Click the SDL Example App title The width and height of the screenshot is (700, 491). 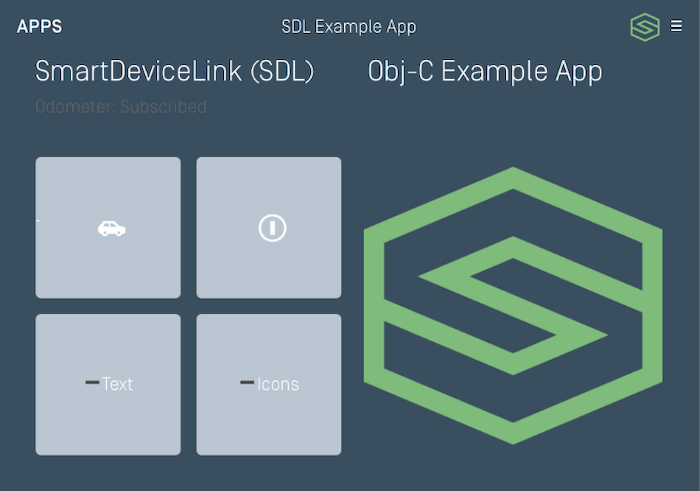pos(349,27)
